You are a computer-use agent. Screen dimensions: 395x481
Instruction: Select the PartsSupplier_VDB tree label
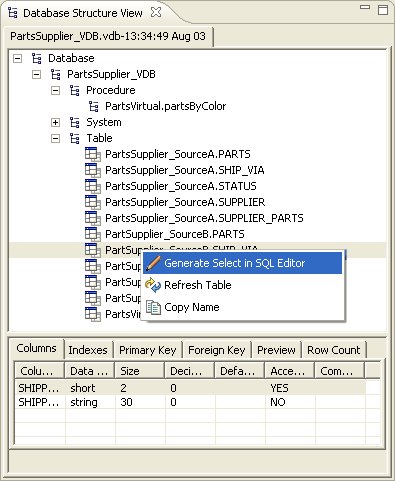(x=111, y=74)
